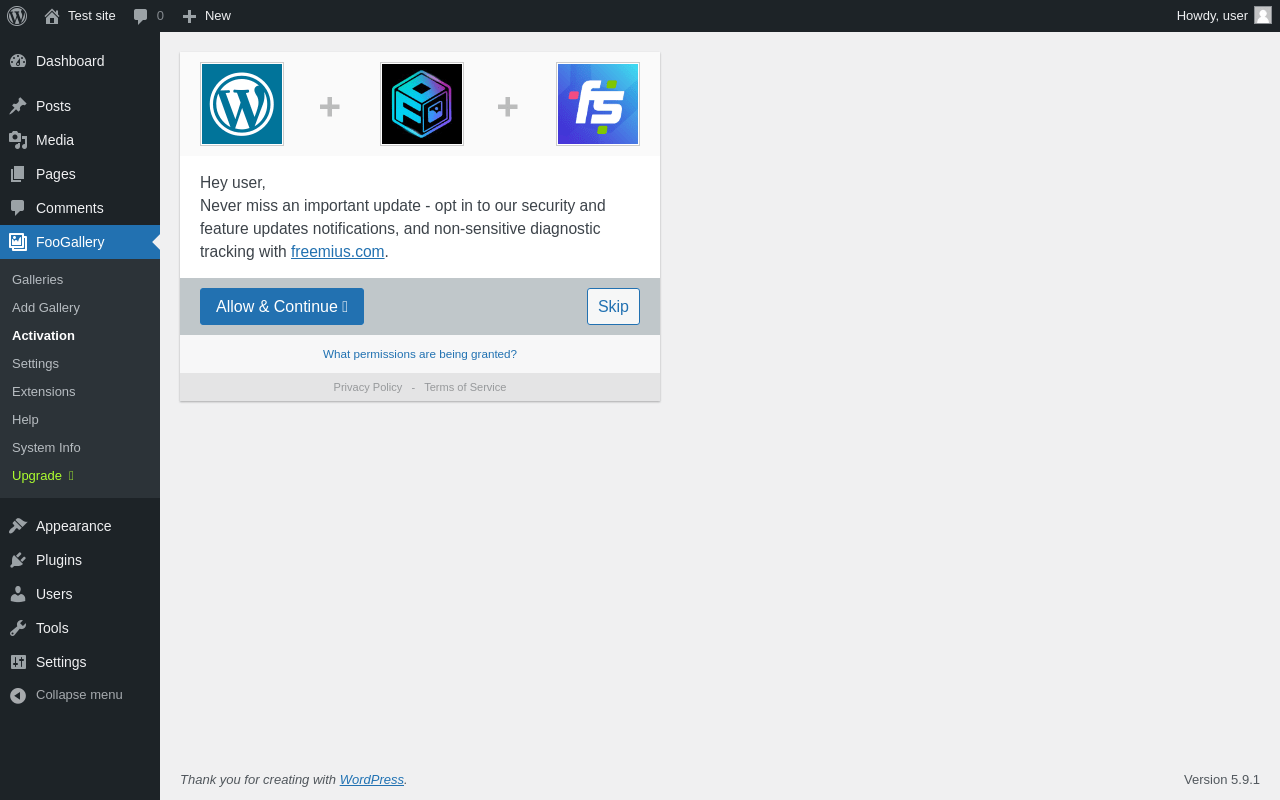Navigate to Pages in the sidebar

pyautogui.click(x=80, y=174)
